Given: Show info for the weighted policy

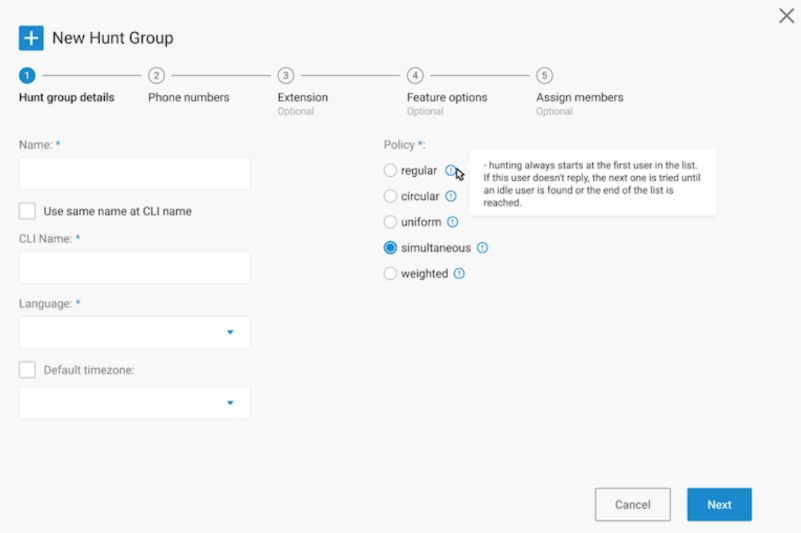Looking at the screenshot, I should tap(459, 273).
